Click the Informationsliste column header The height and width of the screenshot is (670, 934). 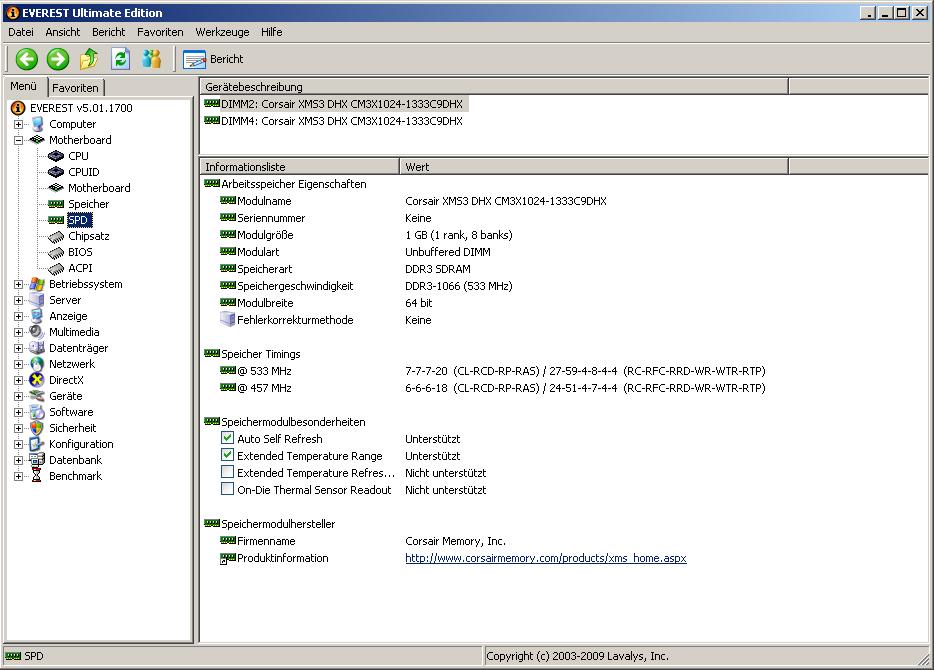click(x=300, y=167)
